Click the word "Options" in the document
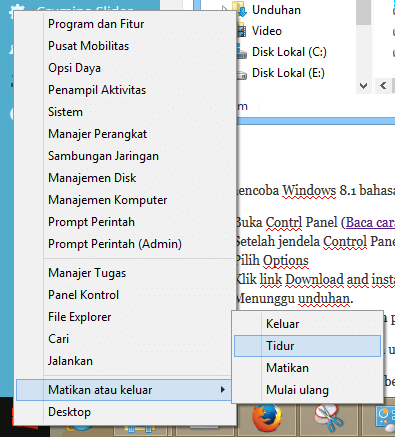This screenshot has width=395, height=437. (x=285, y=260)
